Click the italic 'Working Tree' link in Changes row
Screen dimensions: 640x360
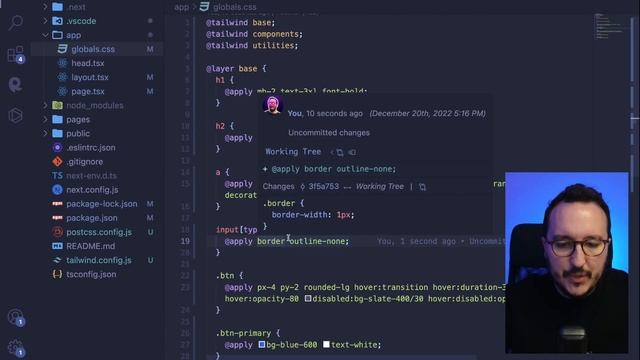pyautogui.click(x=380, y=187)
